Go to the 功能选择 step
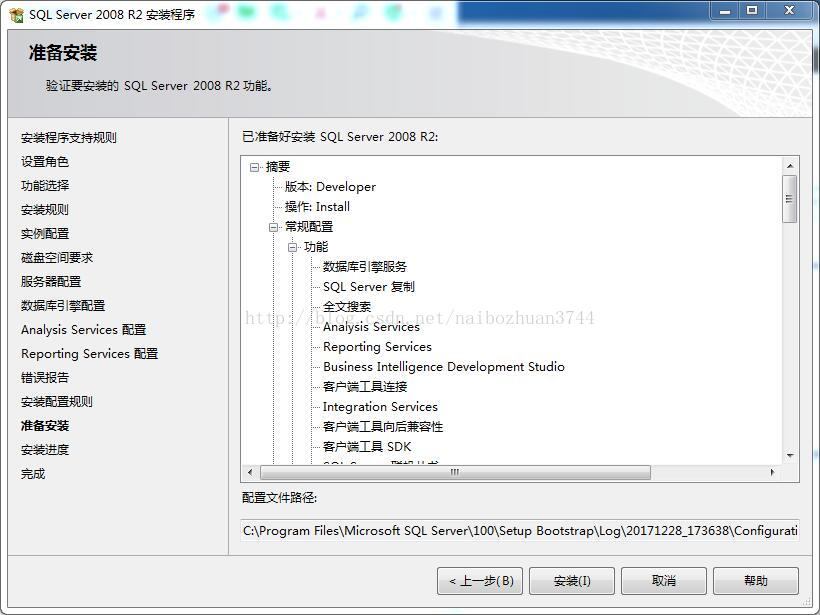 [45, 186]
